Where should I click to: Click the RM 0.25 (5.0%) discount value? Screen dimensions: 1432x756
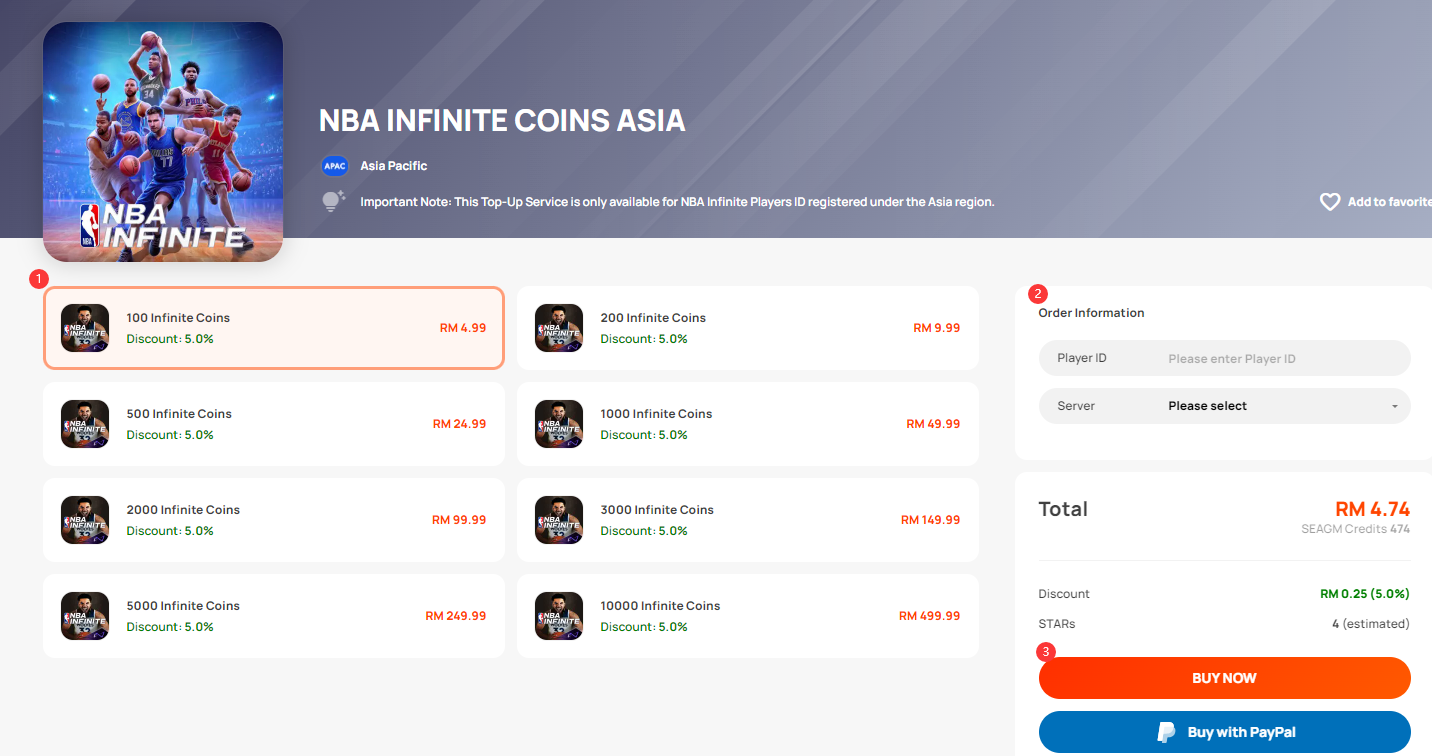(x=1365, y=594)
